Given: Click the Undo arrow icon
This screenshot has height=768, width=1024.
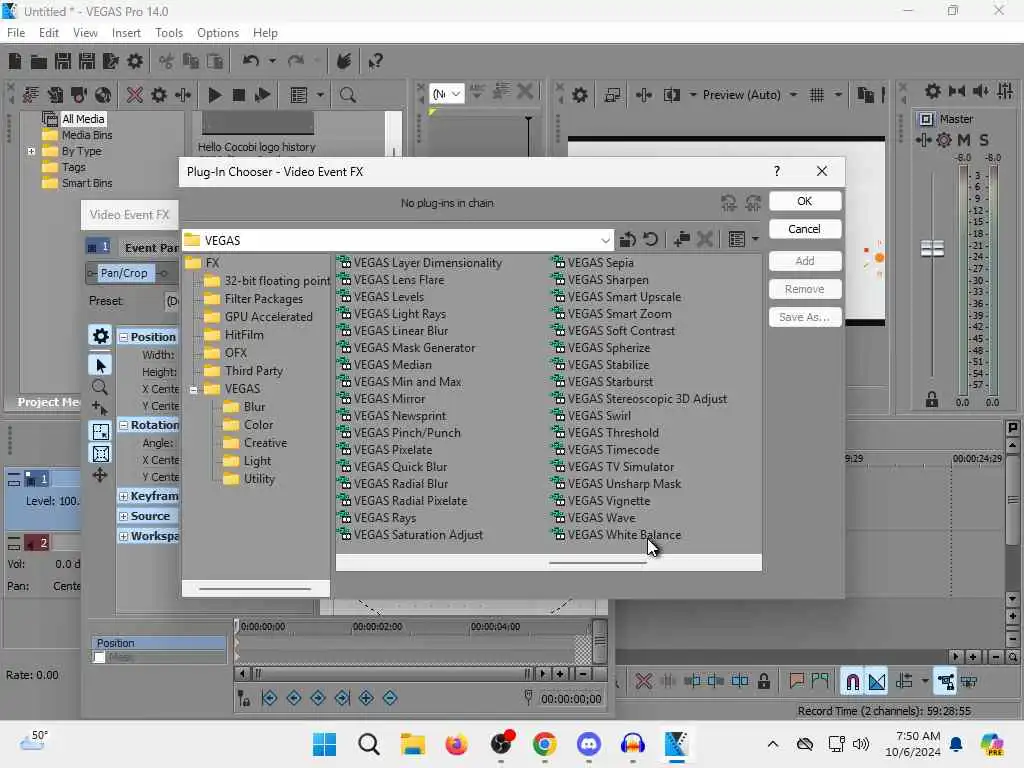Looking at the screenshot, I should (x=251, y=61).
